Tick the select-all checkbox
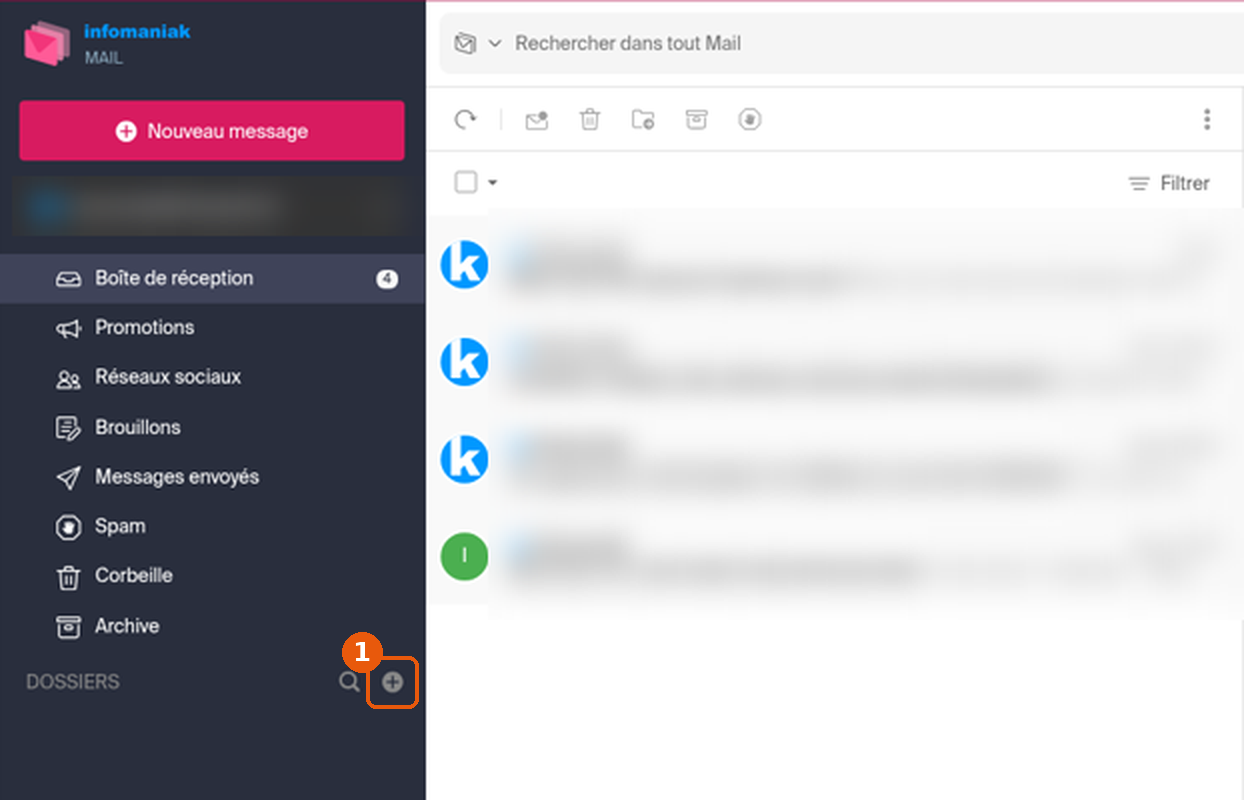This screenshot has height=800, width=1244. pos(466,182)
